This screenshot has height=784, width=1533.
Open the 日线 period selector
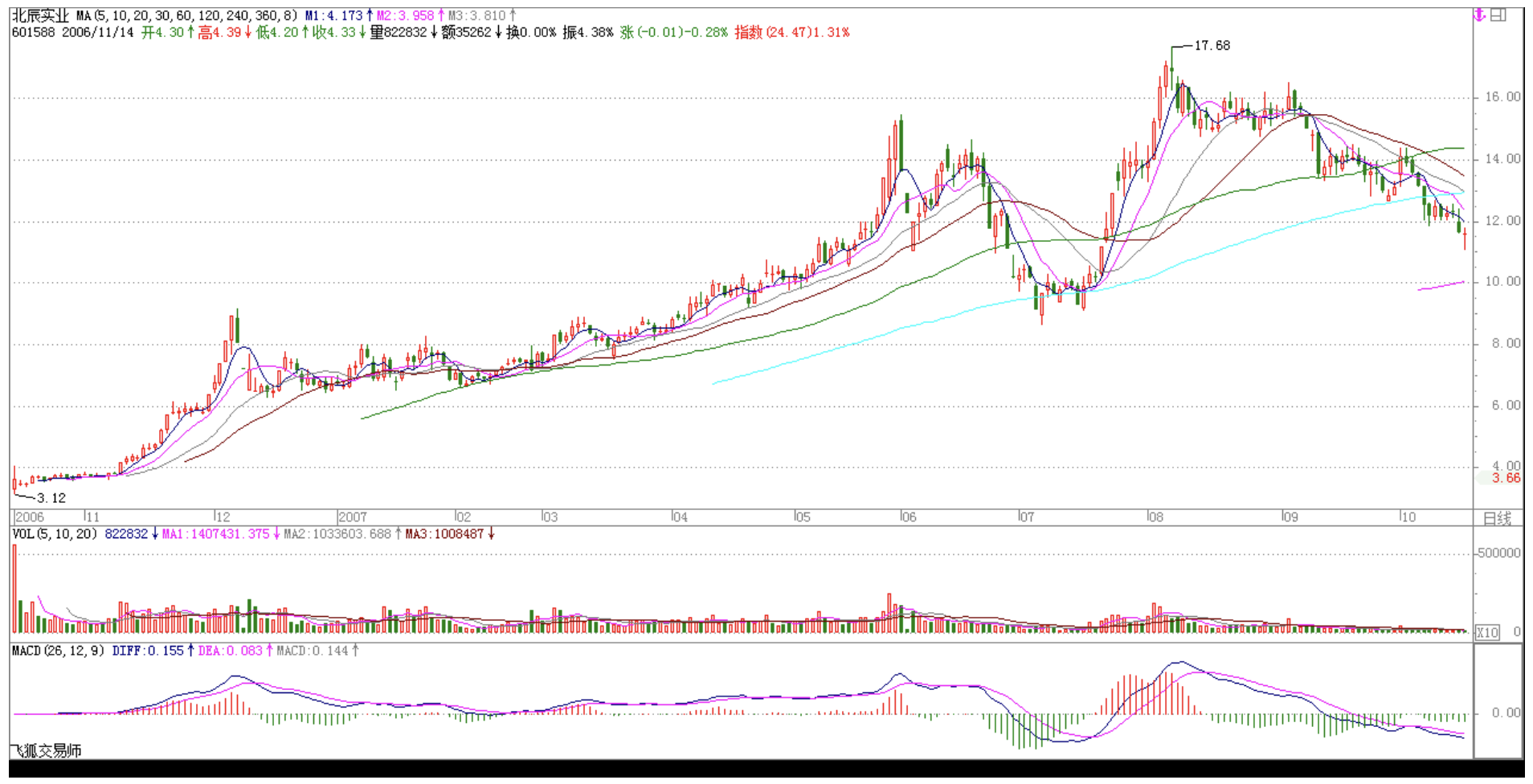click(1497, 518)
